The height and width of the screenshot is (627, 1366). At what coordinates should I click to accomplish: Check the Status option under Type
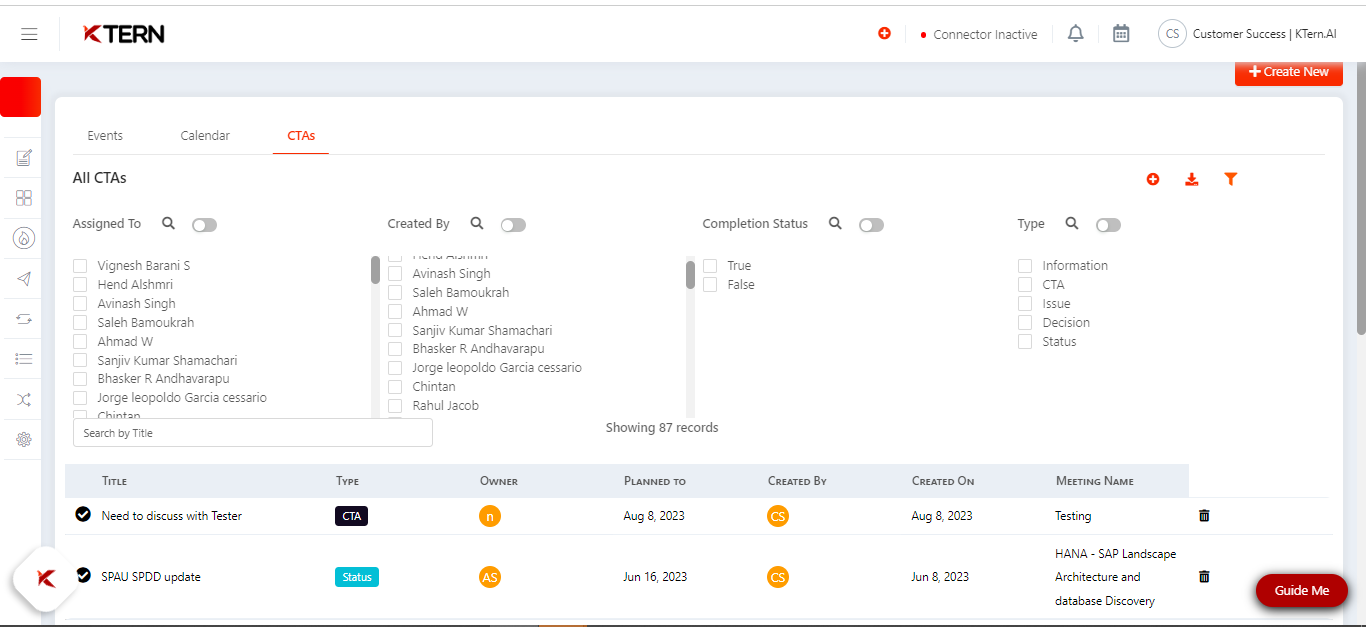(x=1025, y=342)
